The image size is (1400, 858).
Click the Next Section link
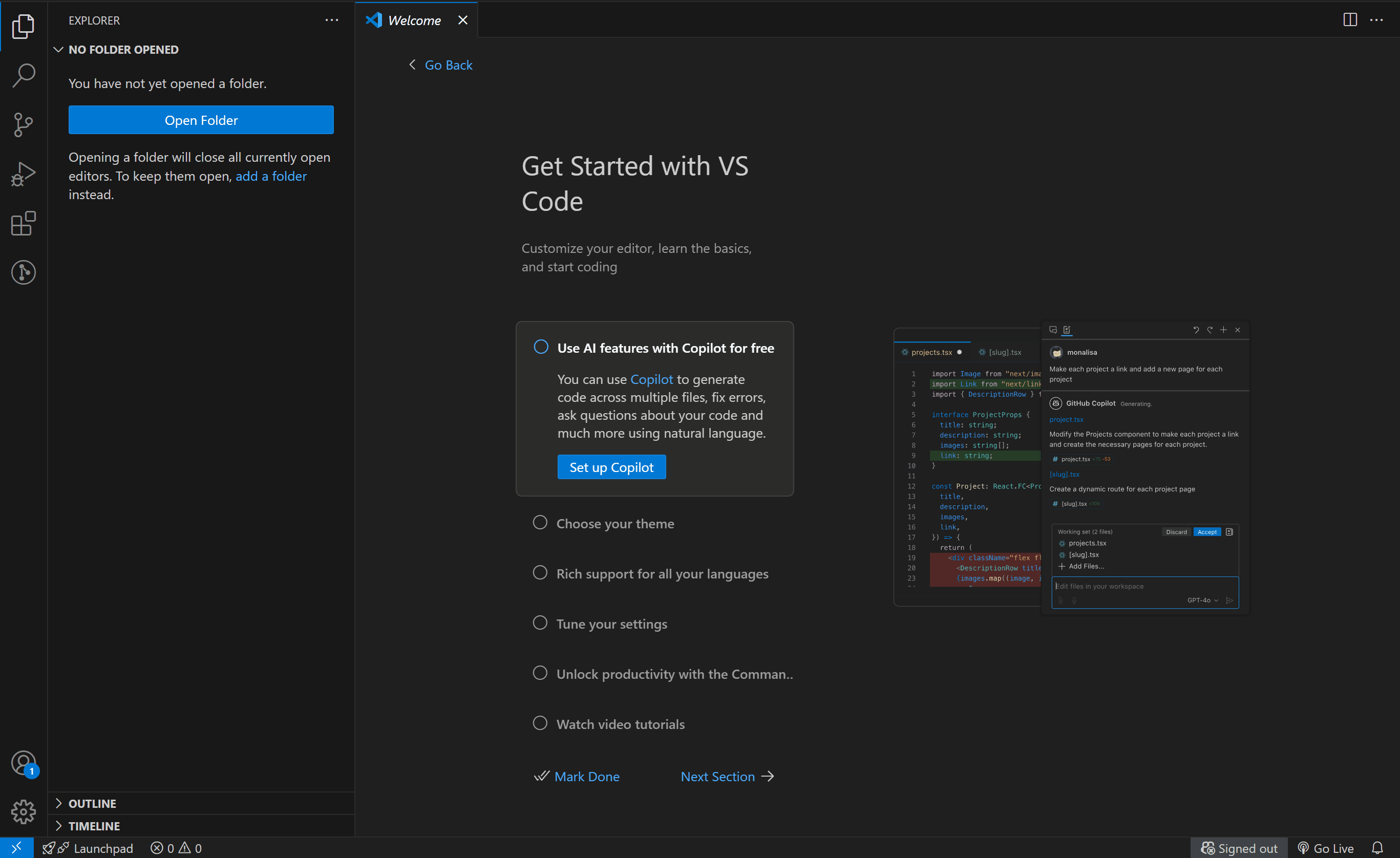pos(717,776)
